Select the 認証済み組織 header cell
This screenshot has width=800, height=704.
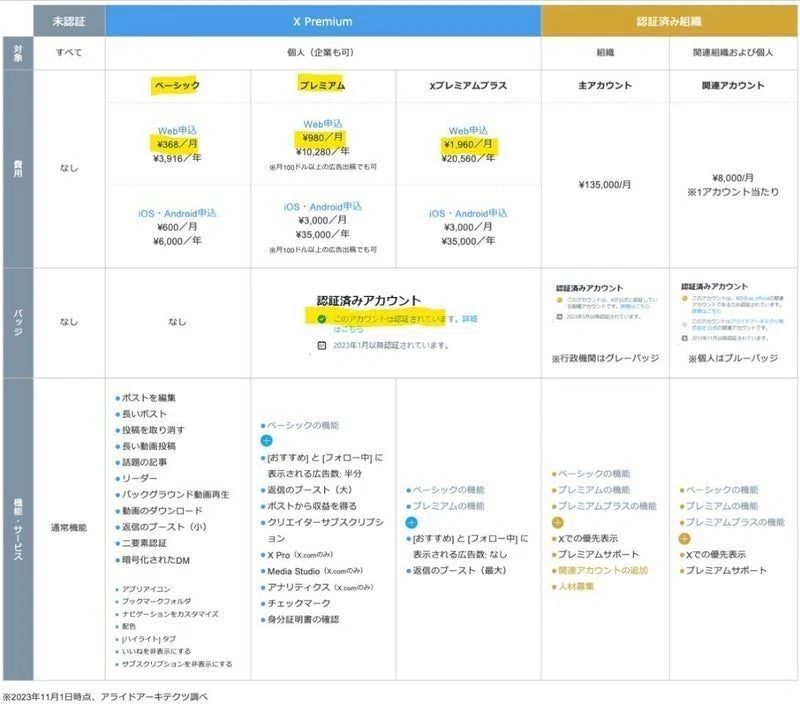669,21
